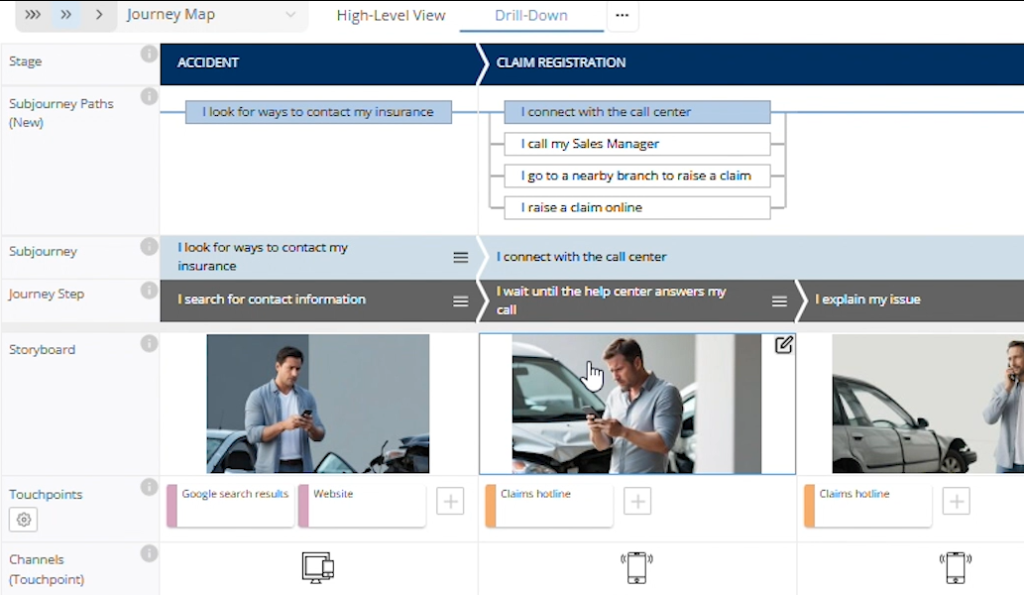Click pink color bar on Google search results

pyautogui.click(x=172, y=505)
